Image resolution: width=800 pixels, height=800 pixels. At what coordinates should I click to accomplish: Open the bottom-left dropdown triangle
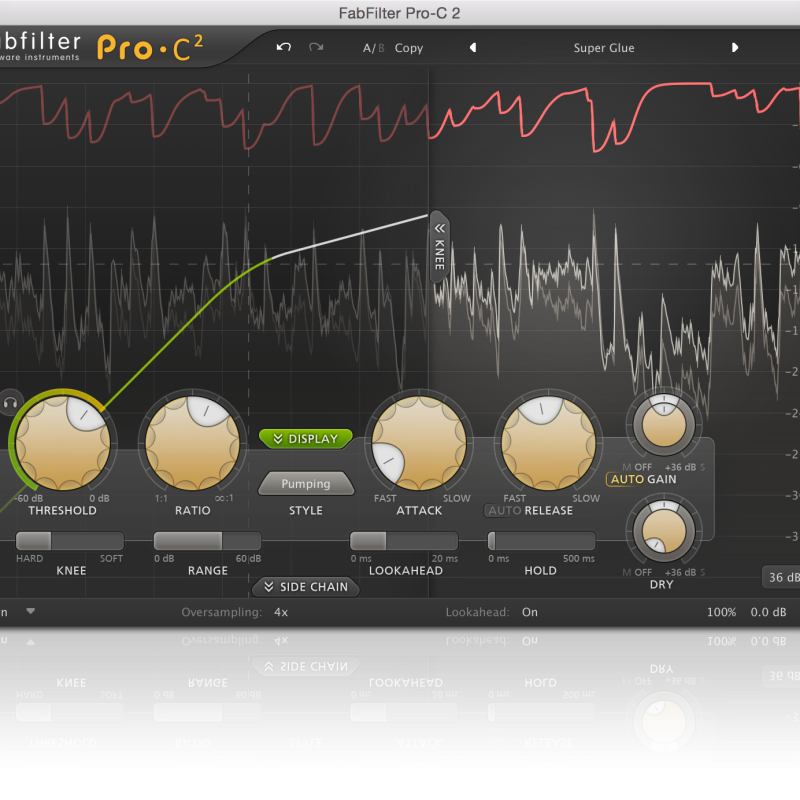pos(31,611)
